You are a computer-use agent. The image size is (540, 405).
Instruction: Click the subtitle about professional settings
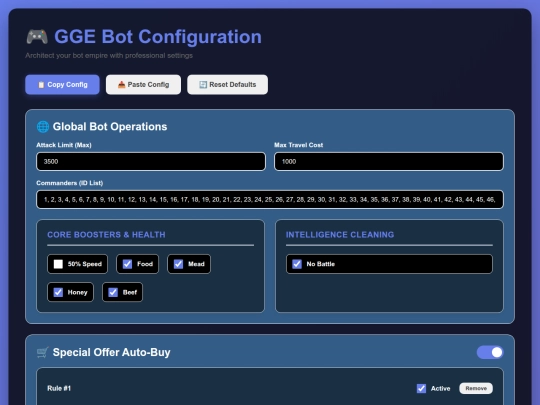tap(109, 55)
